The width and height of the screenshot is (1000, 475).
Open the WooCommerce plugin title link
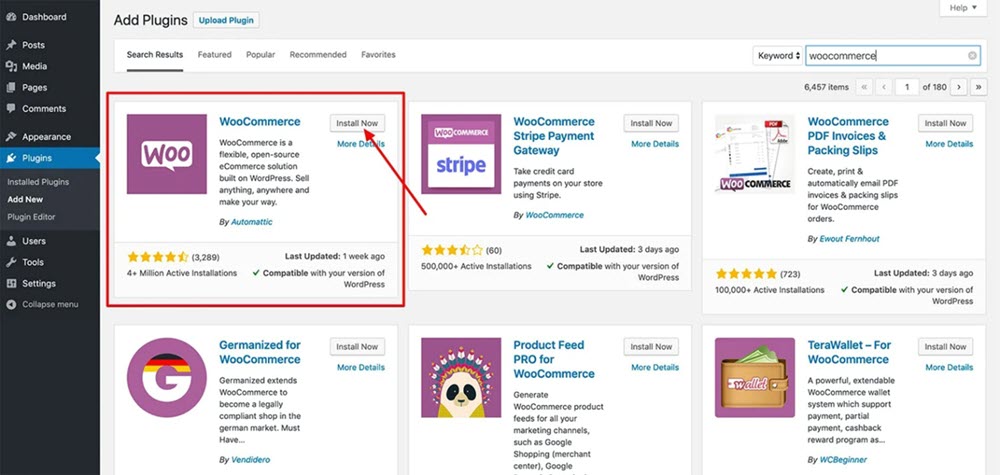pos(260,121)
